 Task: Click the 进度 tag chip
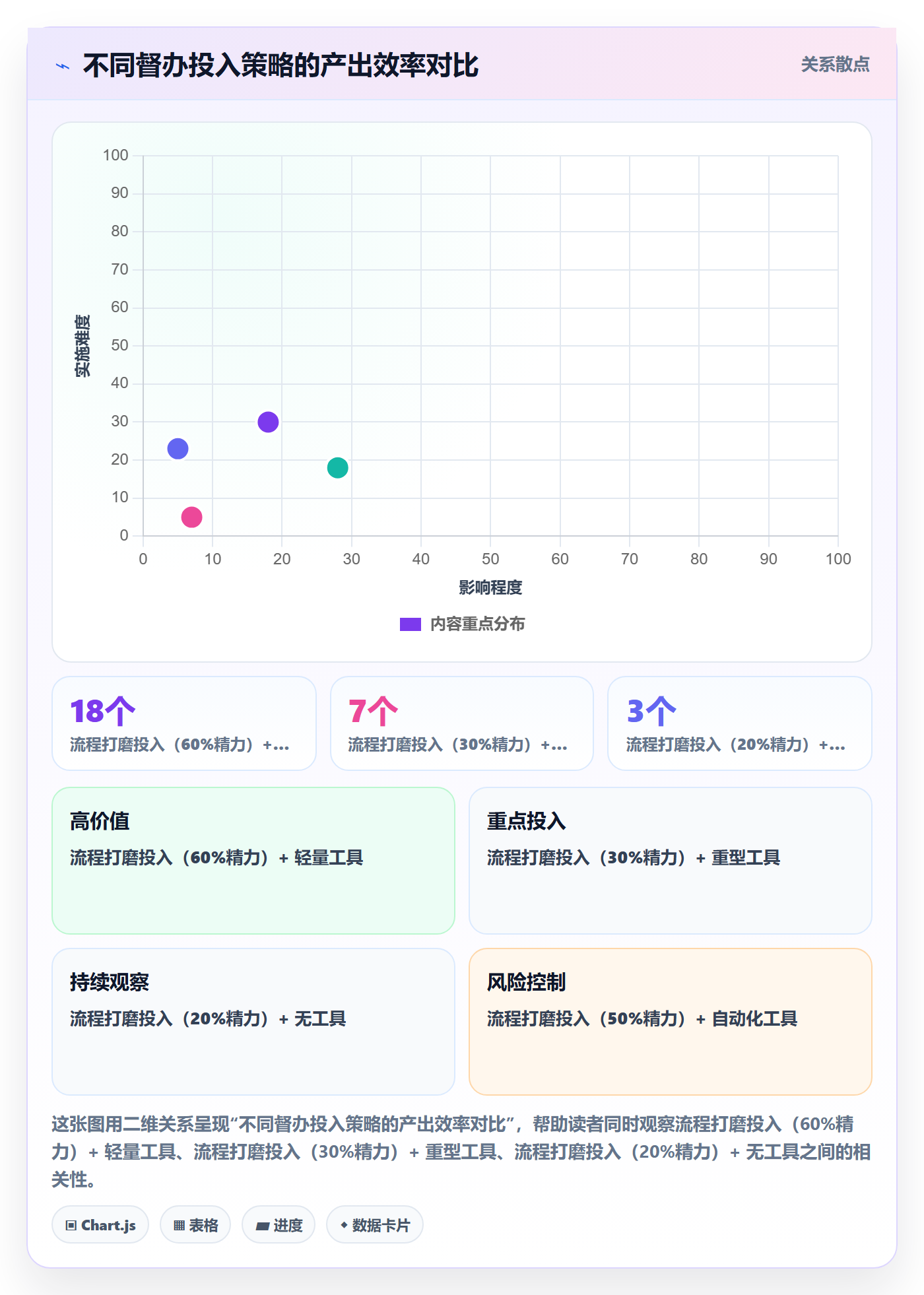[279, 1225]
